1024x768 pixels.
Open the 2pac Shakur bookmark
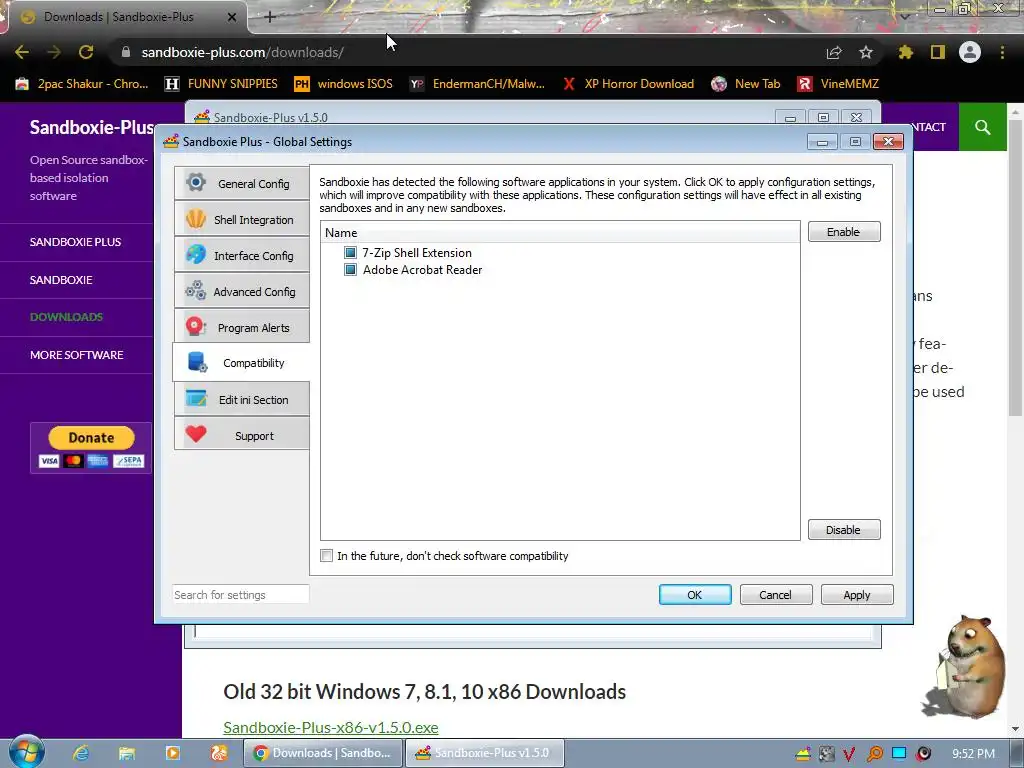click(82, 84)
